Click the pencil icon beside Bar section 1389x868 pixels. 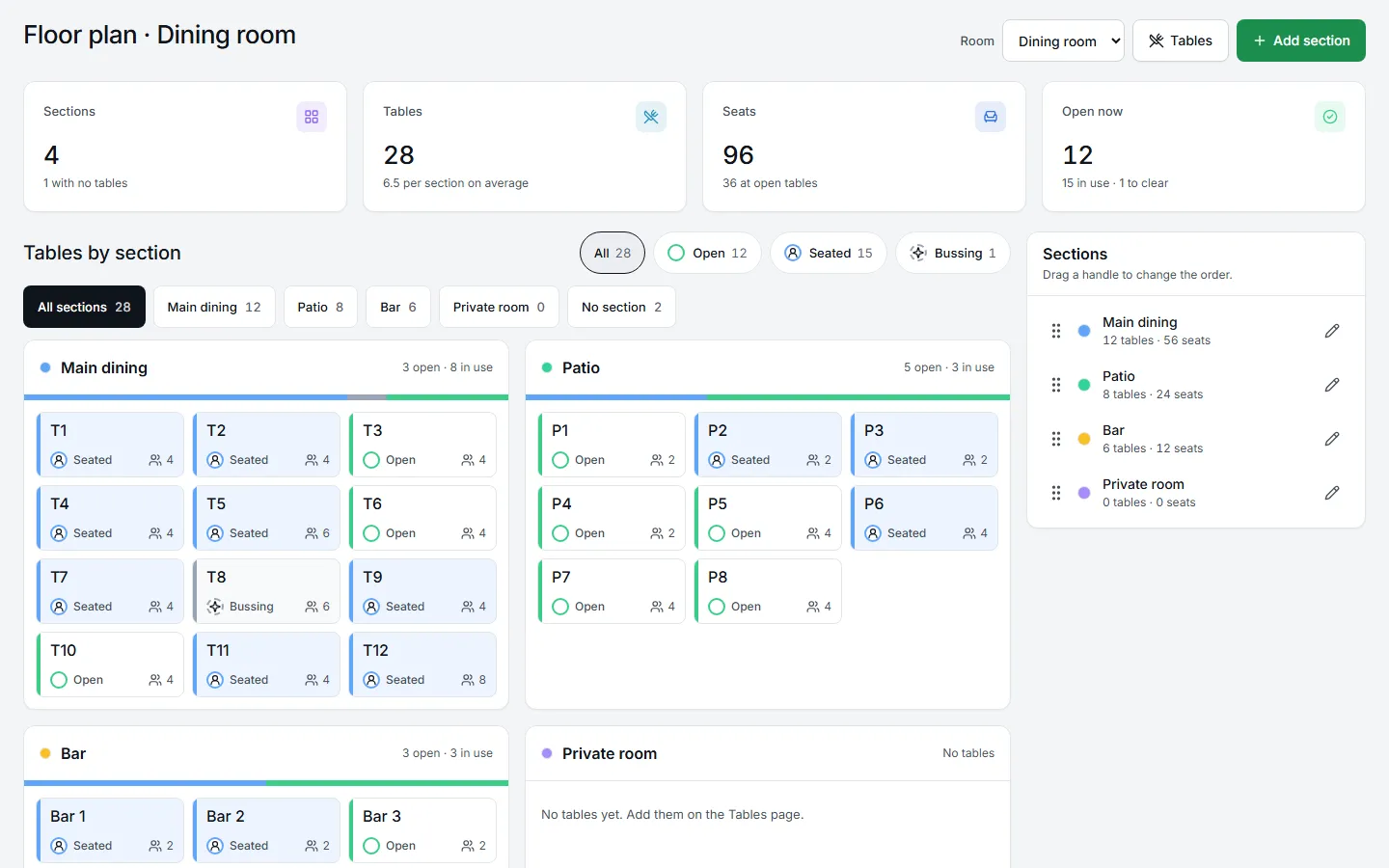[1332, 439]
